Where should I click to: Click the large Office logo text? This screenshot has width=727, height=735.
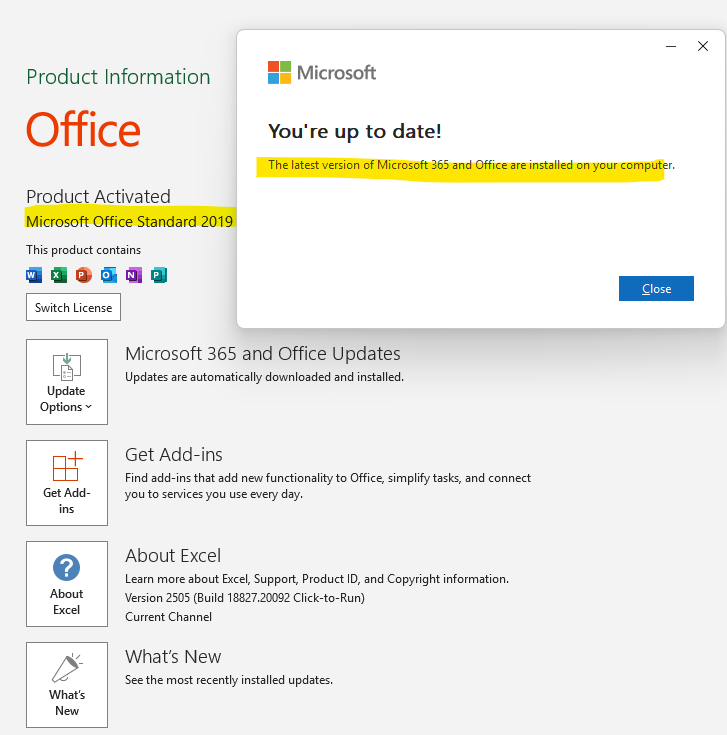click(x=83, y=130)
